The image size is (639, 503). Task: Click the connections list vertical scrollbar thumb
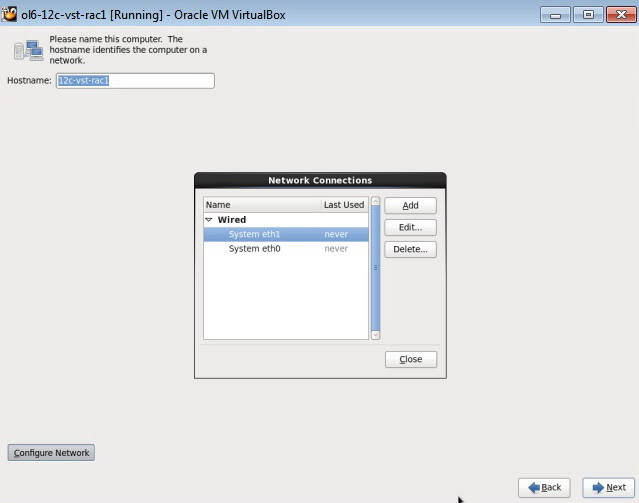(x=375, y=268)
